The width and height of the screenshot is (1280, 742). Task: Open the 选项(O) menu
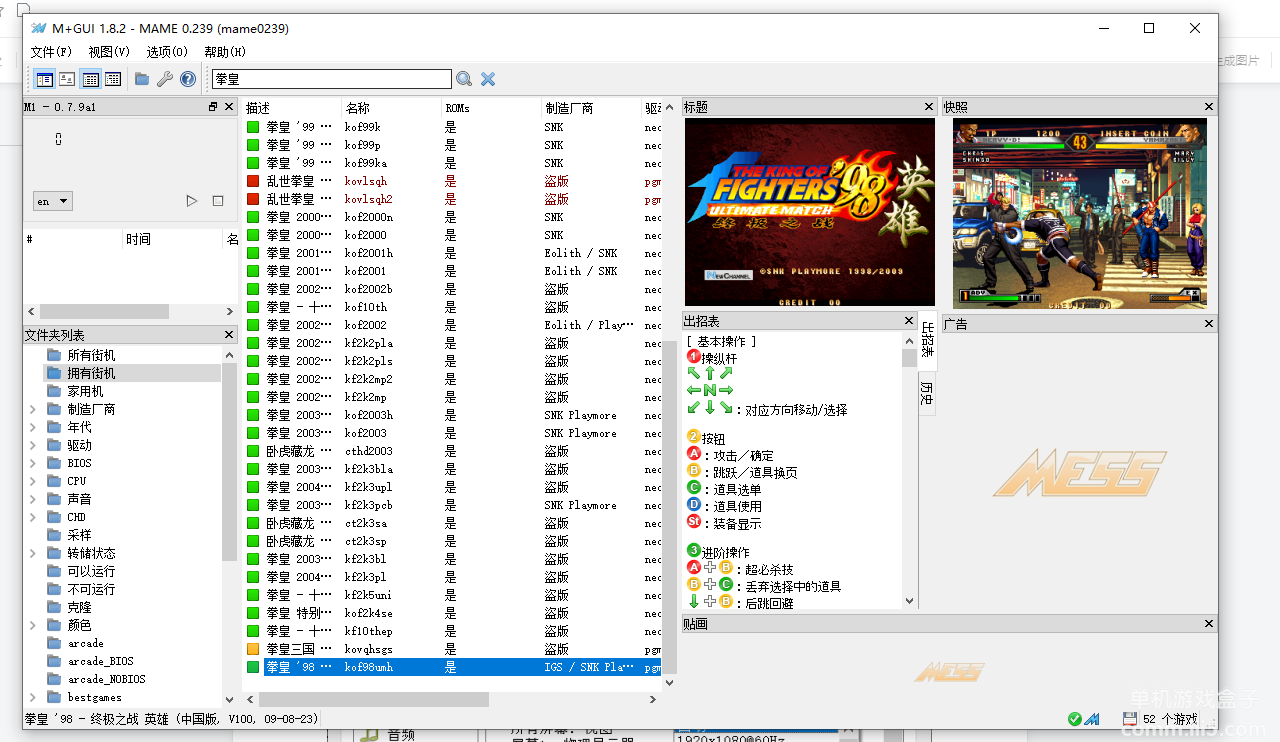[167, 52]
